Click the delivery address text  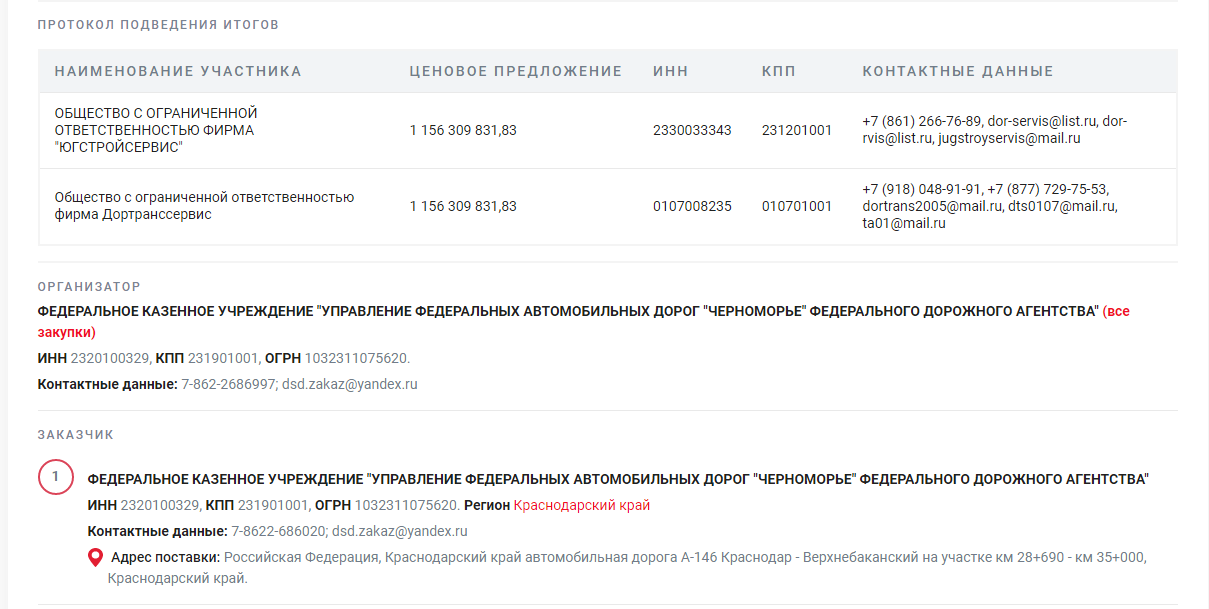tap(684, 557)
